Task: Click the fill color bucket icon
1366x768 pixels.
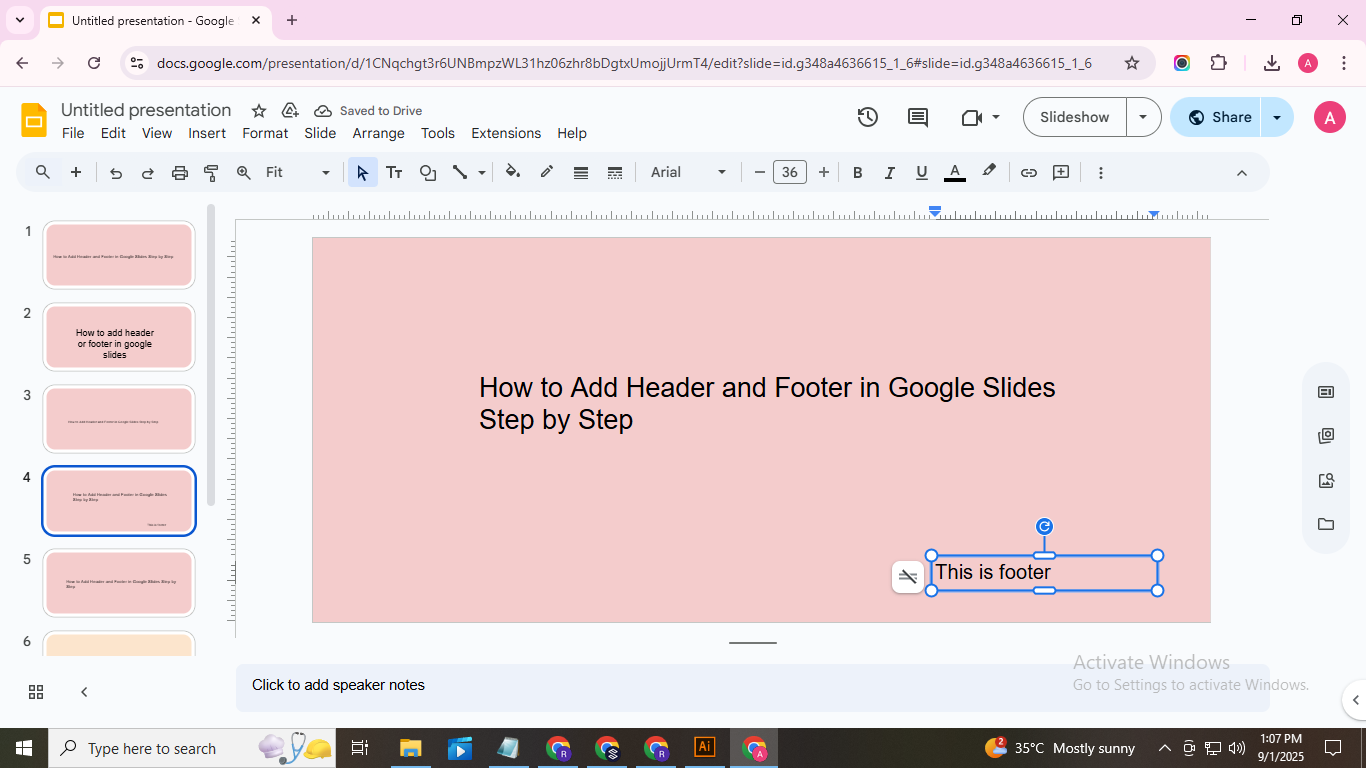Action: pyautogui.click(x=513, y=172)
